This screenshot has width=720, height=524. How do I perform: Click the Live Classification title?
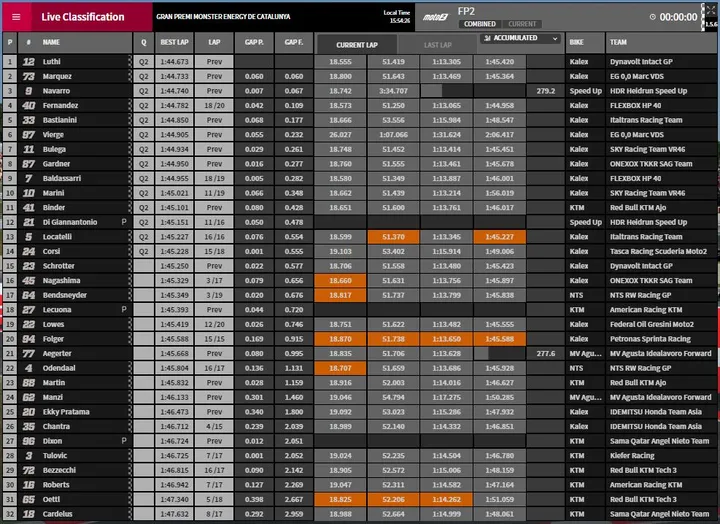(83, 17)
